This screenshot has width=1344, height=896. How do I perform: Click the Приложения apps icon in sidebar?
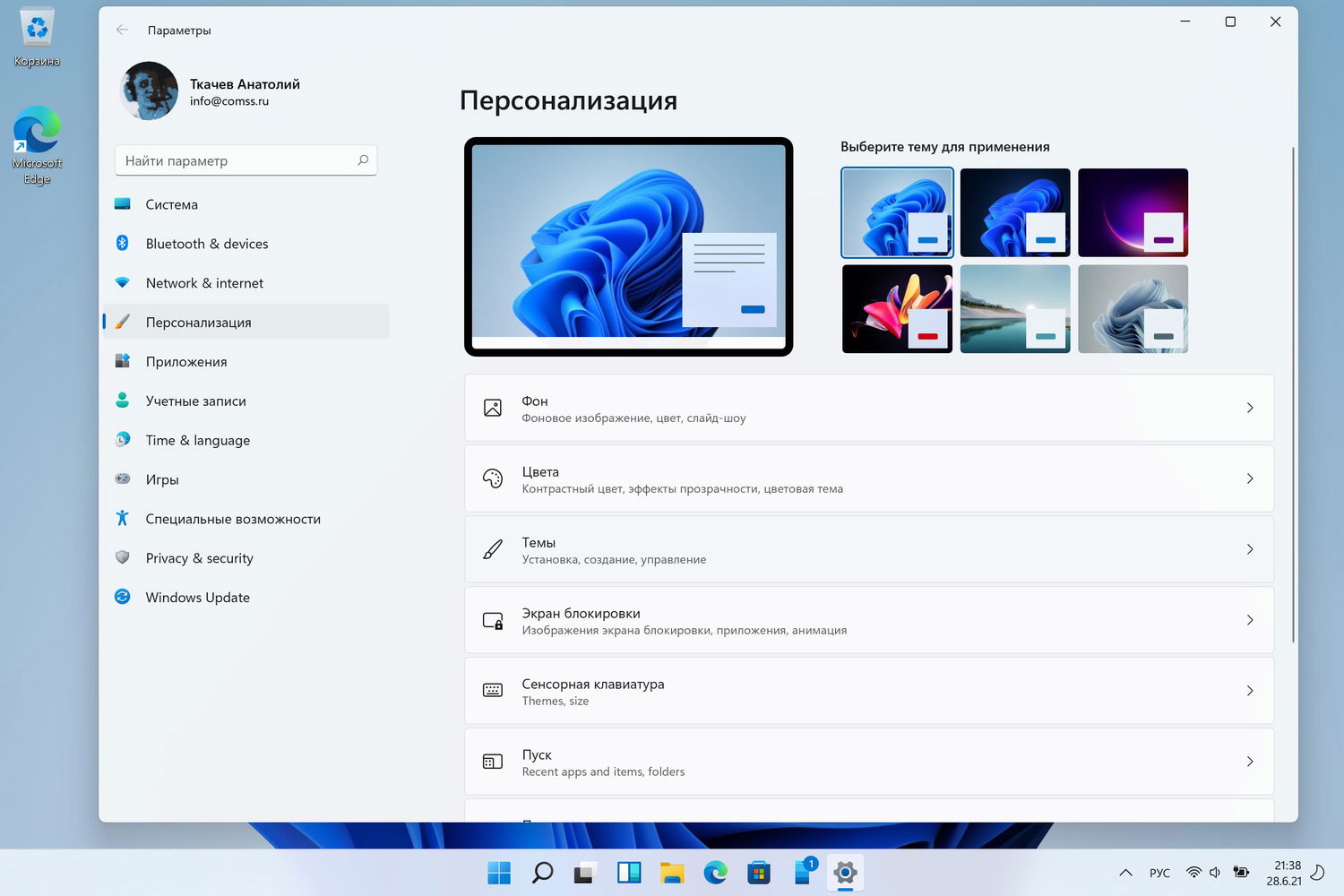point(123,361)
